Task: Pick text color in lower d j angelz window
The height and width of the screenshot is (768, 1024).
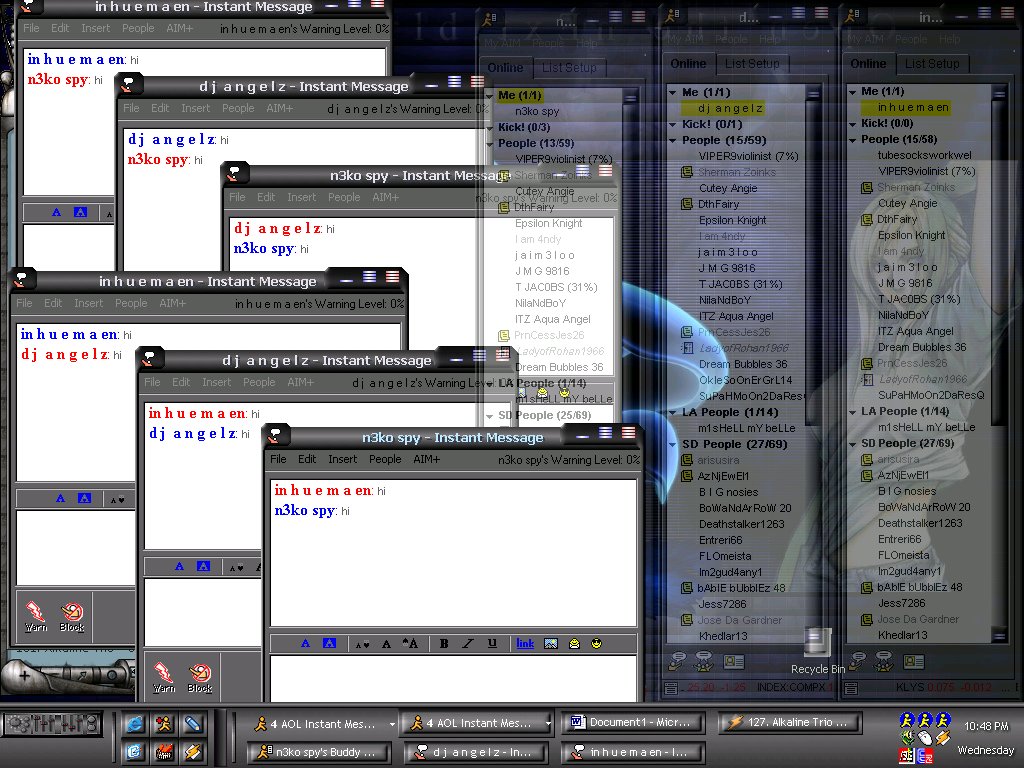Action: point(179,567)
